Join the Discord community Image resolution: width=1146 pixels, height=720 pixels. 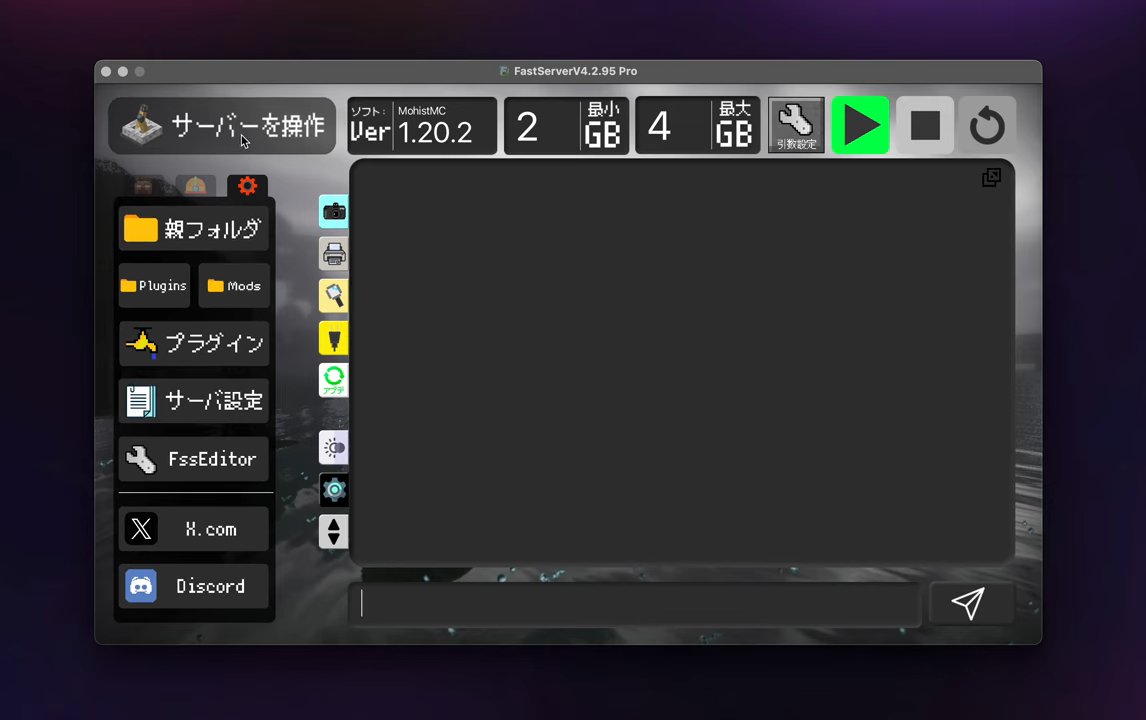pos(194,586)
